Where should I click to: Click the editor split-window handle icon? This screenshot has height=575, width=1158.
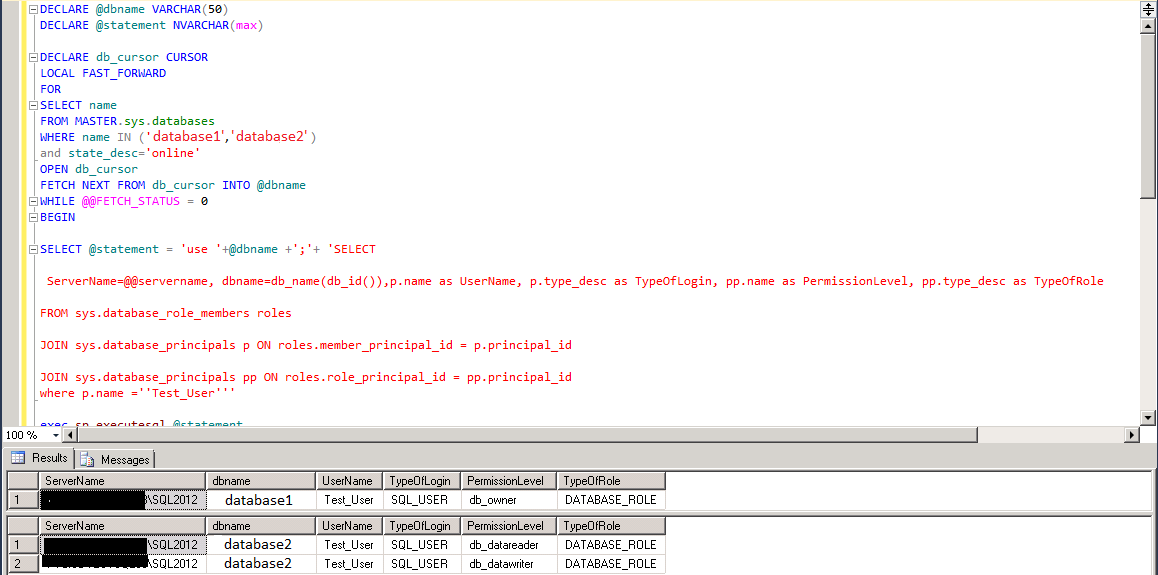pyautogui.click(x=1148, y=9)
